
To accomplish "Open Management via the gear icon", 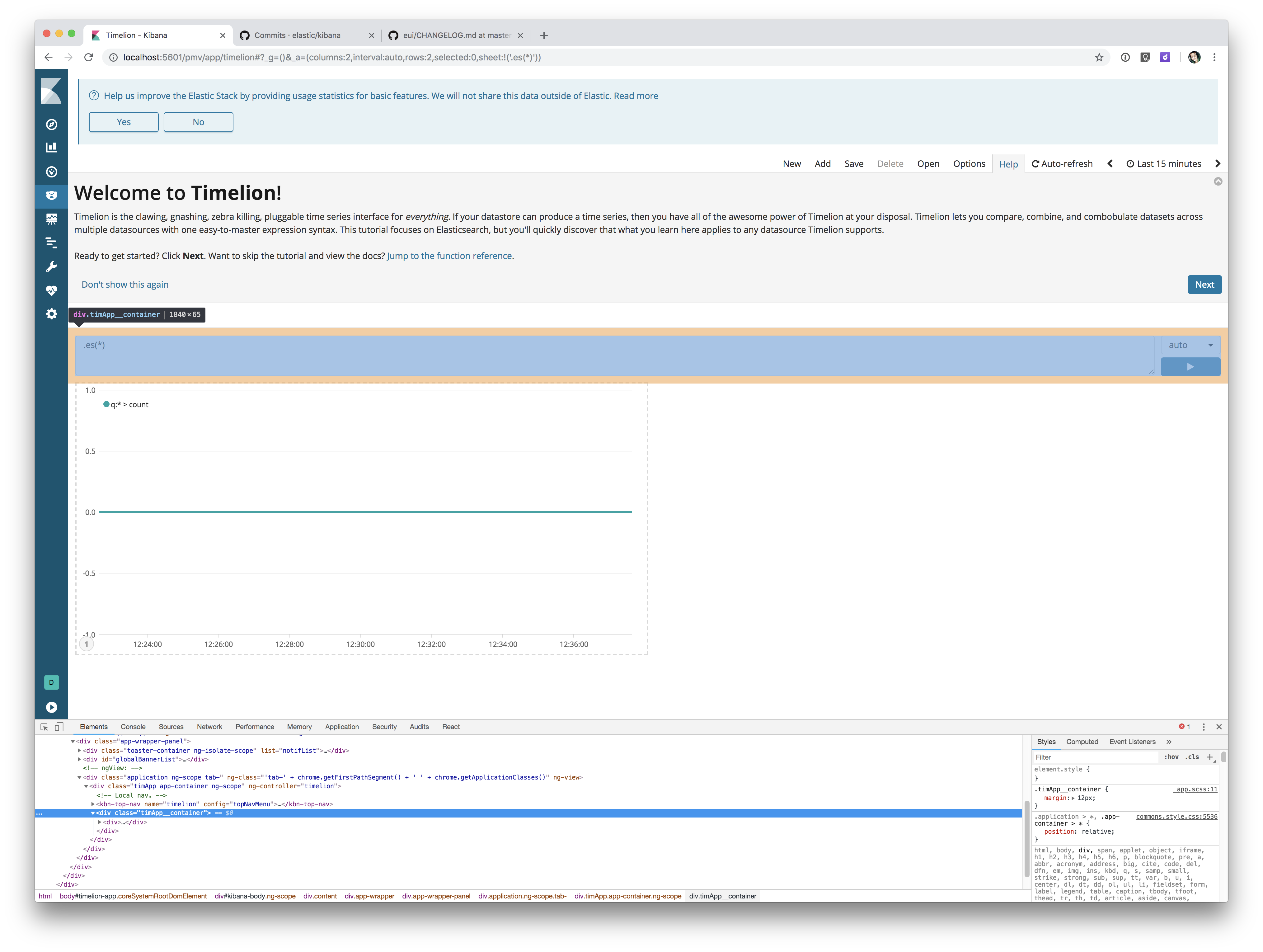I will coord(51,314).
